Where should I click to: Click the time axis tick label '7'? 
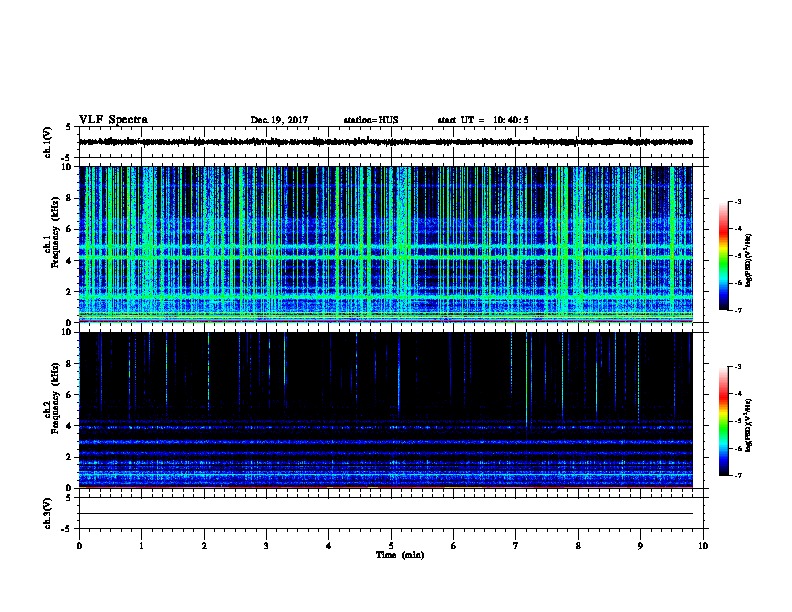516,545
